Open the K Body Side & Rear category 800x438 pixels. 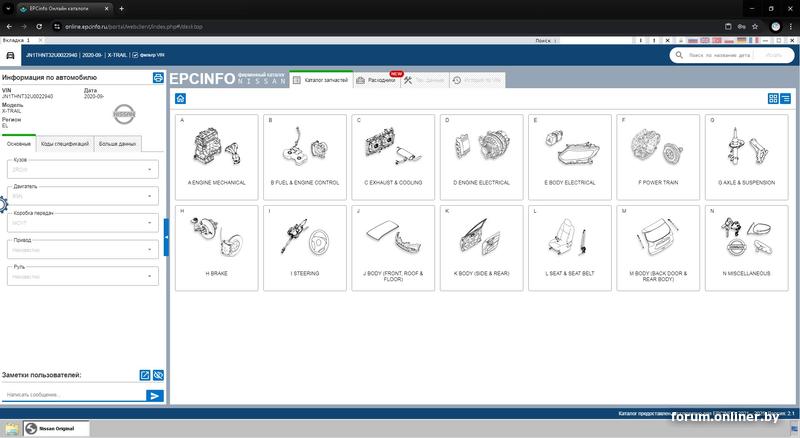click(x=482, y=248)
